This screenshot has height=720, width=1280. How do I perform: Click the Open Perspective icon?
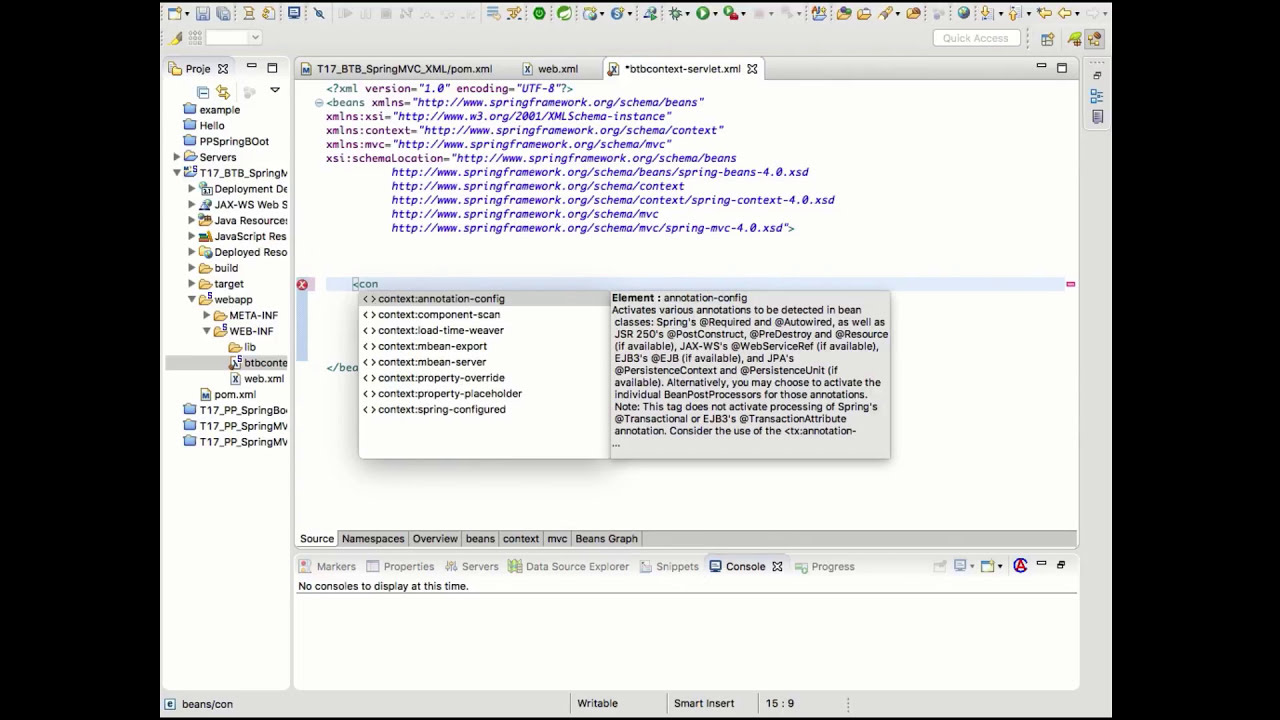pos(1048,38)
